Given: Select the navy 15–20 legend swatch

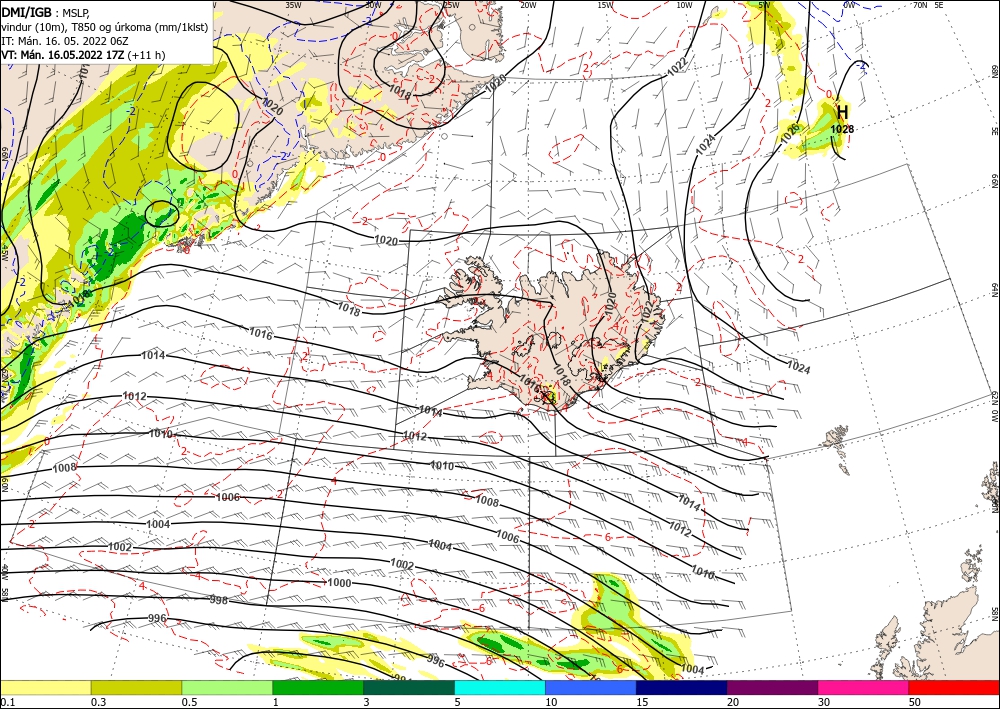Looking at the screenshot, I should click(x=682, y=687).
